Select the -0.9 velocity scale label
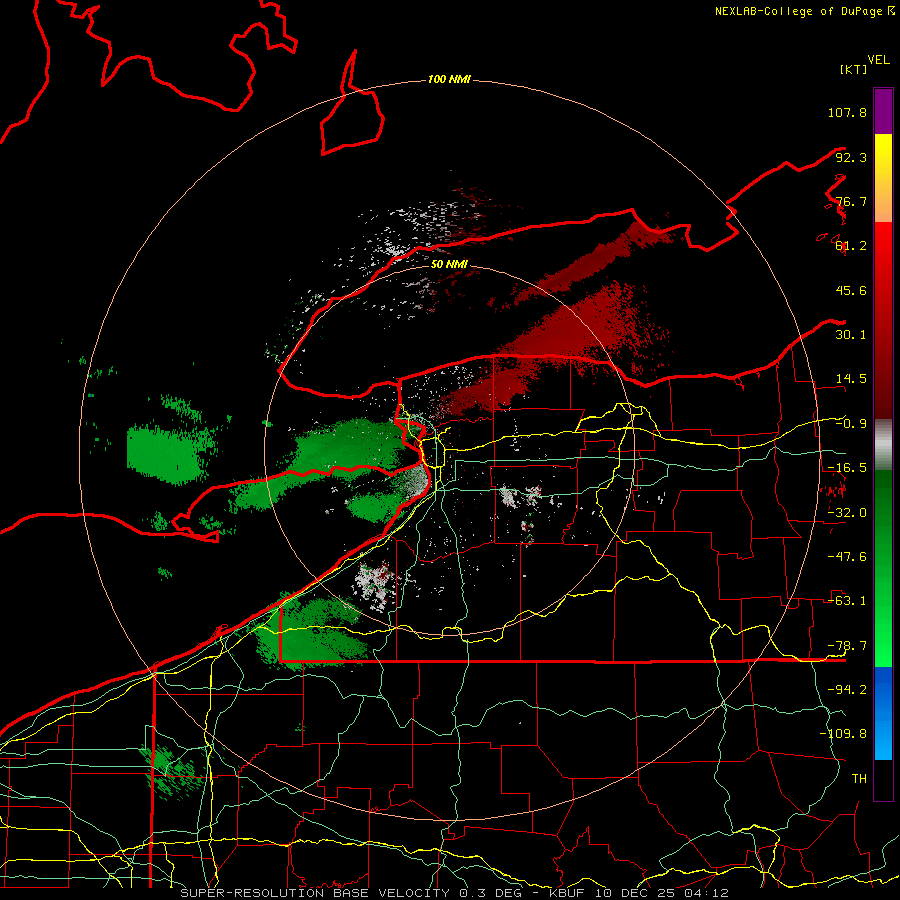900x900 pixels. coord(851,424)
